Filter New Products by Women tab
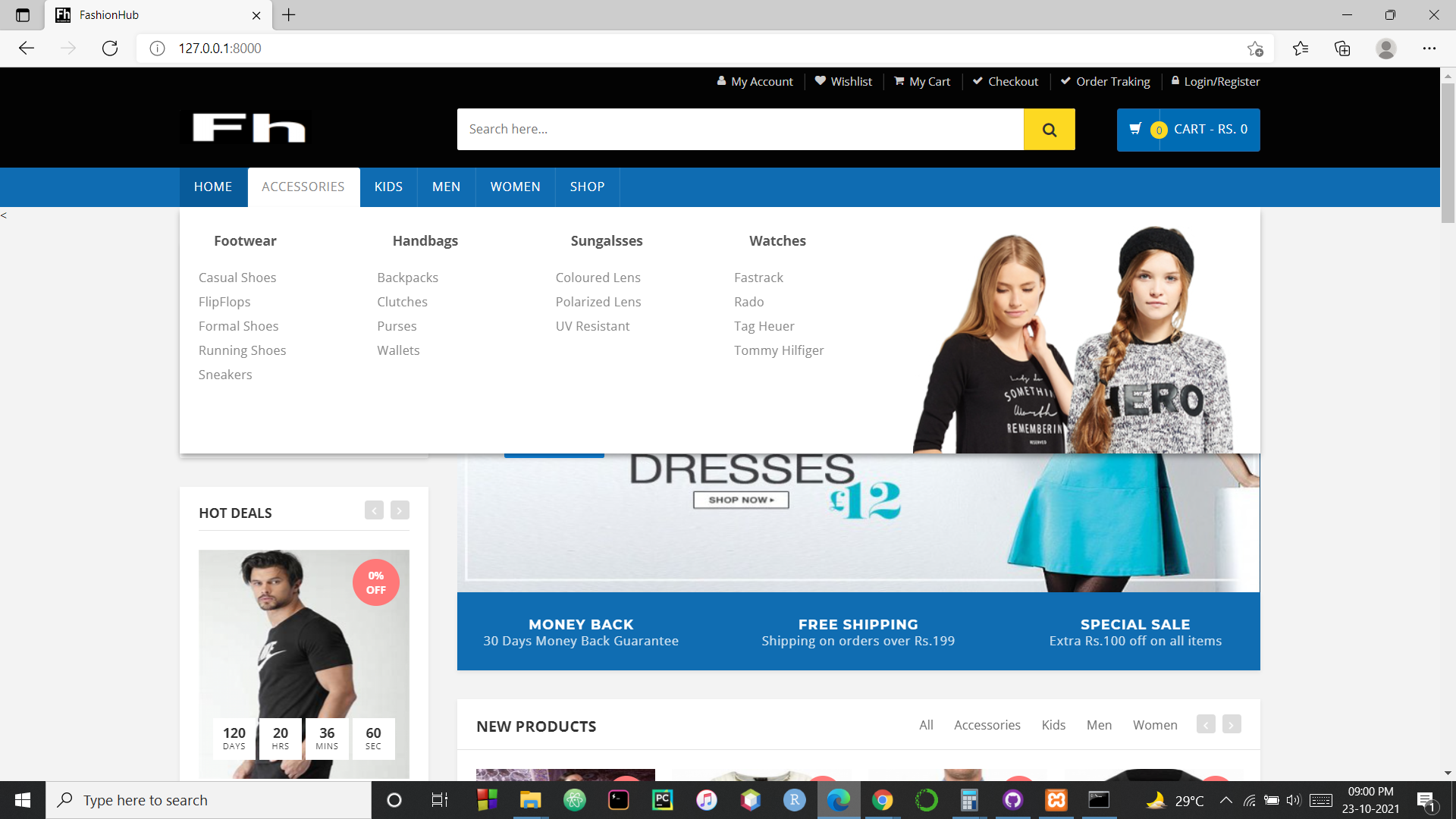This screenshot has width=1456, height=819. pyautogui.click(x=1155, y=725)
